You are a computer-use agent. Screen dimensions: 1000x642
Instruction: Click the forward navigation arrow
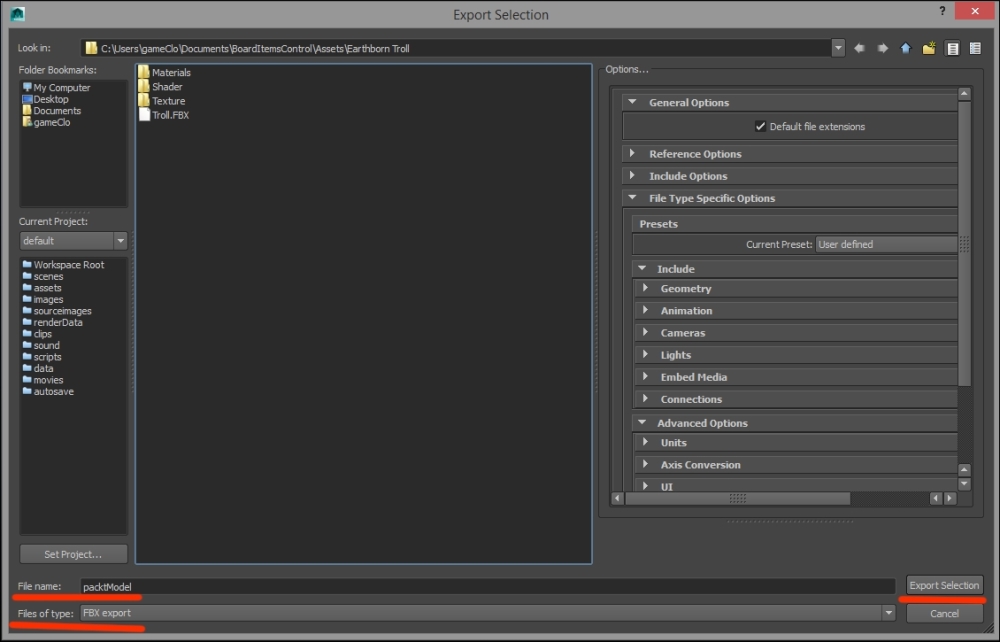882,48
